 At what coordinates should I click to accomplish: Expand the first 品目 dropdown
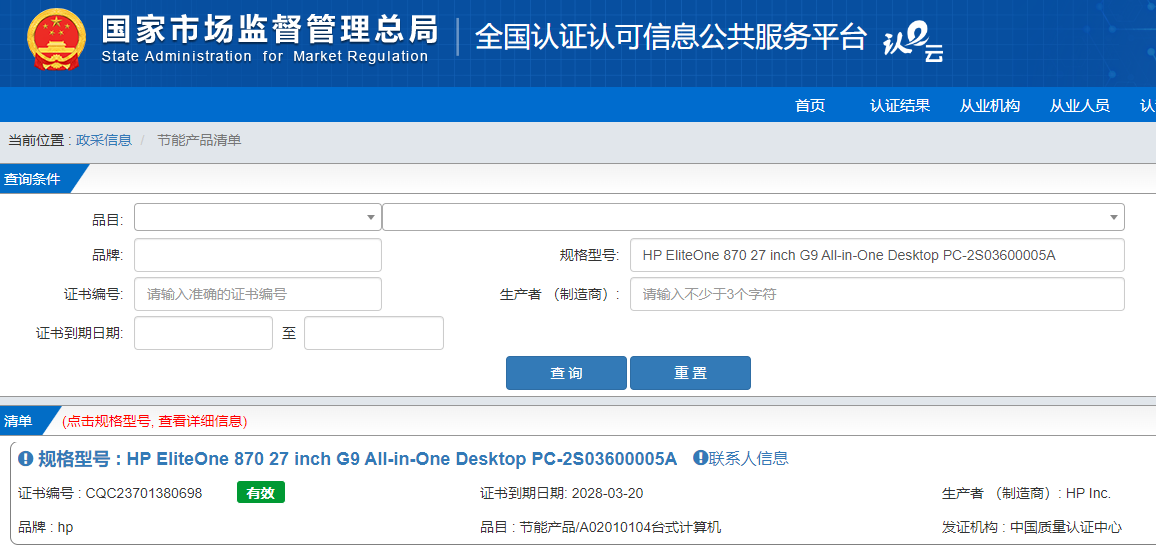pos(258,217)
